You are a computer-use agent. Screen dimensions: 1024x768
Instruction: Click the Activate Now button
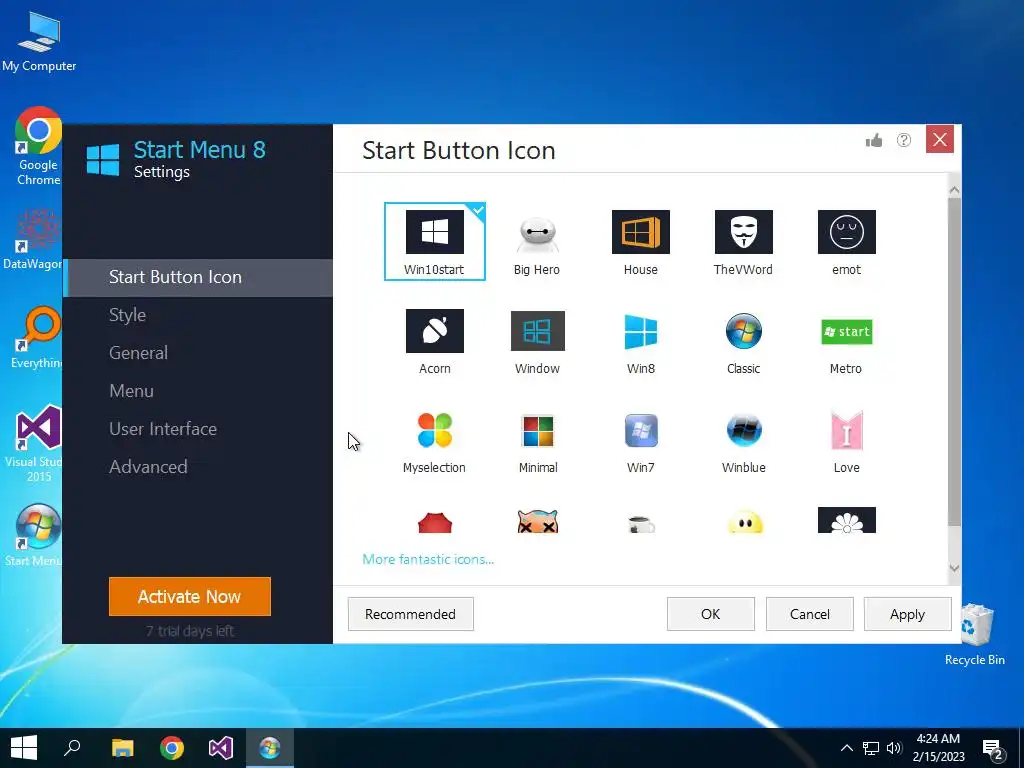pyautogui.click(x=189, y=596)
